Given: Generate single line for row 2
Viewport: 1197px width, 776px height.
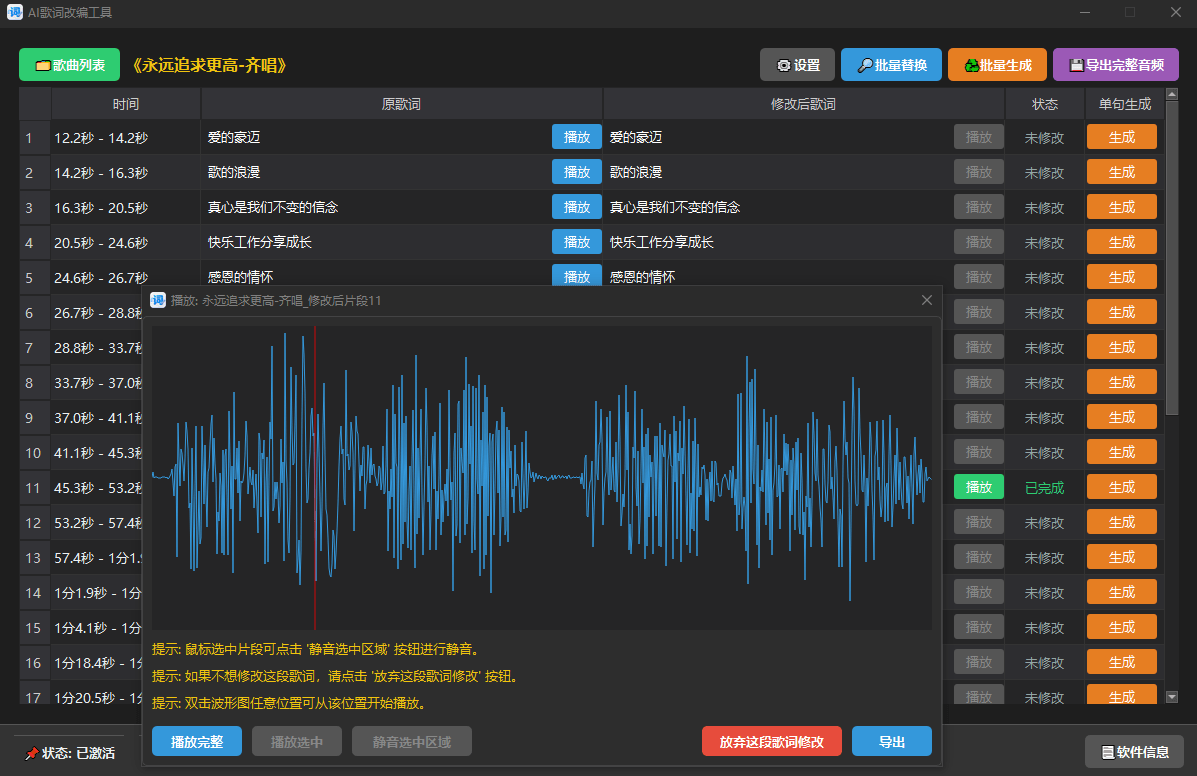Looking at the screenshot, I should (x=1121, y=172).
